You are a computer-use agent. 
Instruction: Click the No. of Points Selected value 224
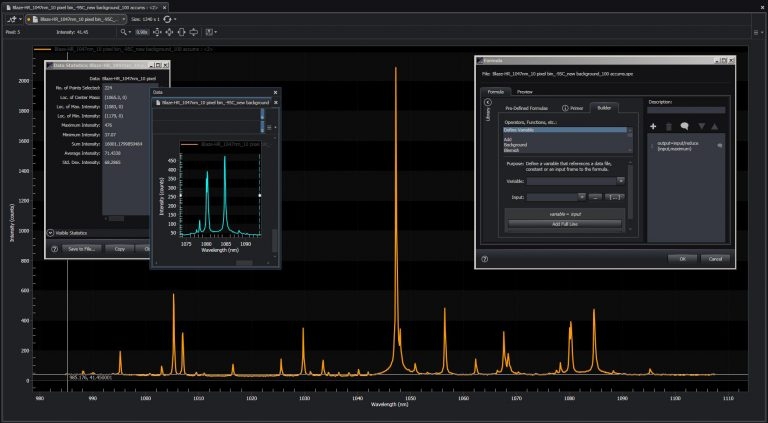[x=108, y=88]
